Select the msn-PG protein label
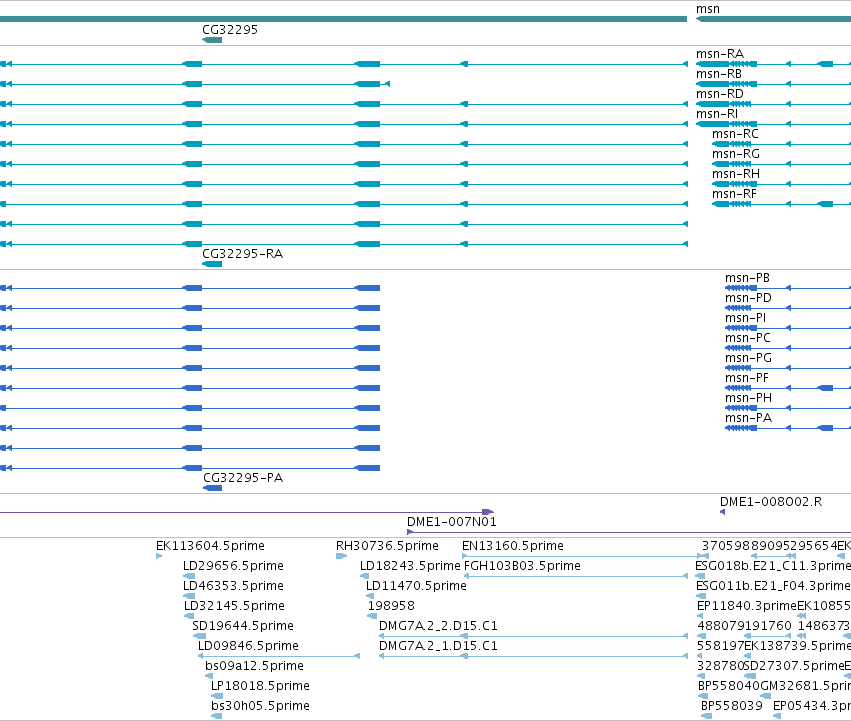The width and height of the screenshot is (851, 721). (748, 358)
